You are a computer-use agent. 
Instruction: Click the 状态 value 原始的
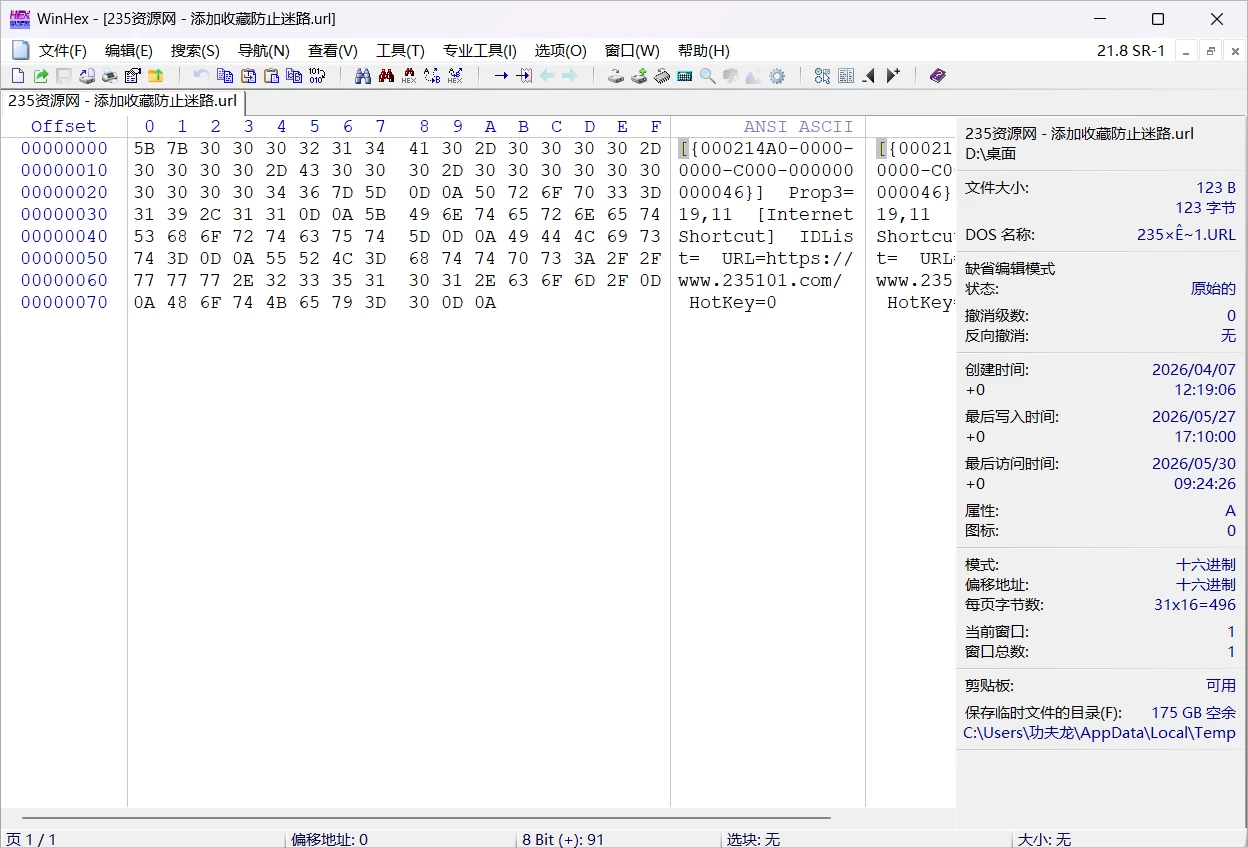click(1213, 288)
